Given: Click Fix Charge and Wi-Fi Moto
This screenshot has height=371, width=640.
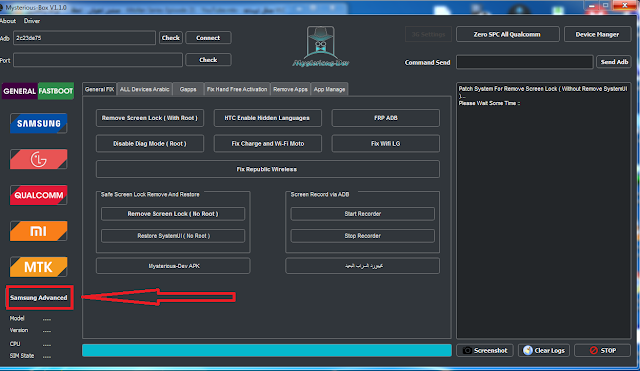Looking at the screenshot, I should 267,144.
